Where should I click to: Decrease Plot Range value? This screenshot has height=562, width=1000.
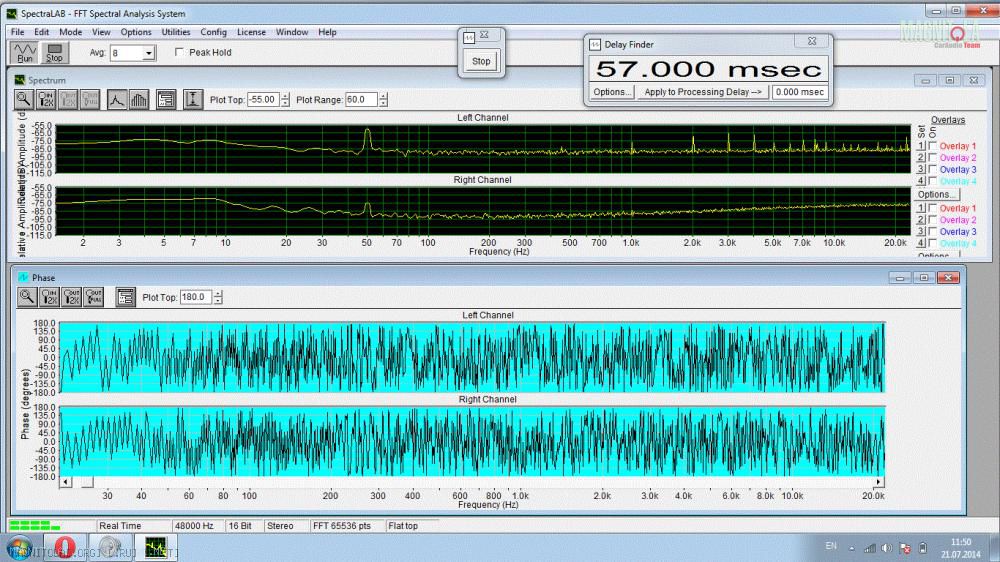click(383, 103)
